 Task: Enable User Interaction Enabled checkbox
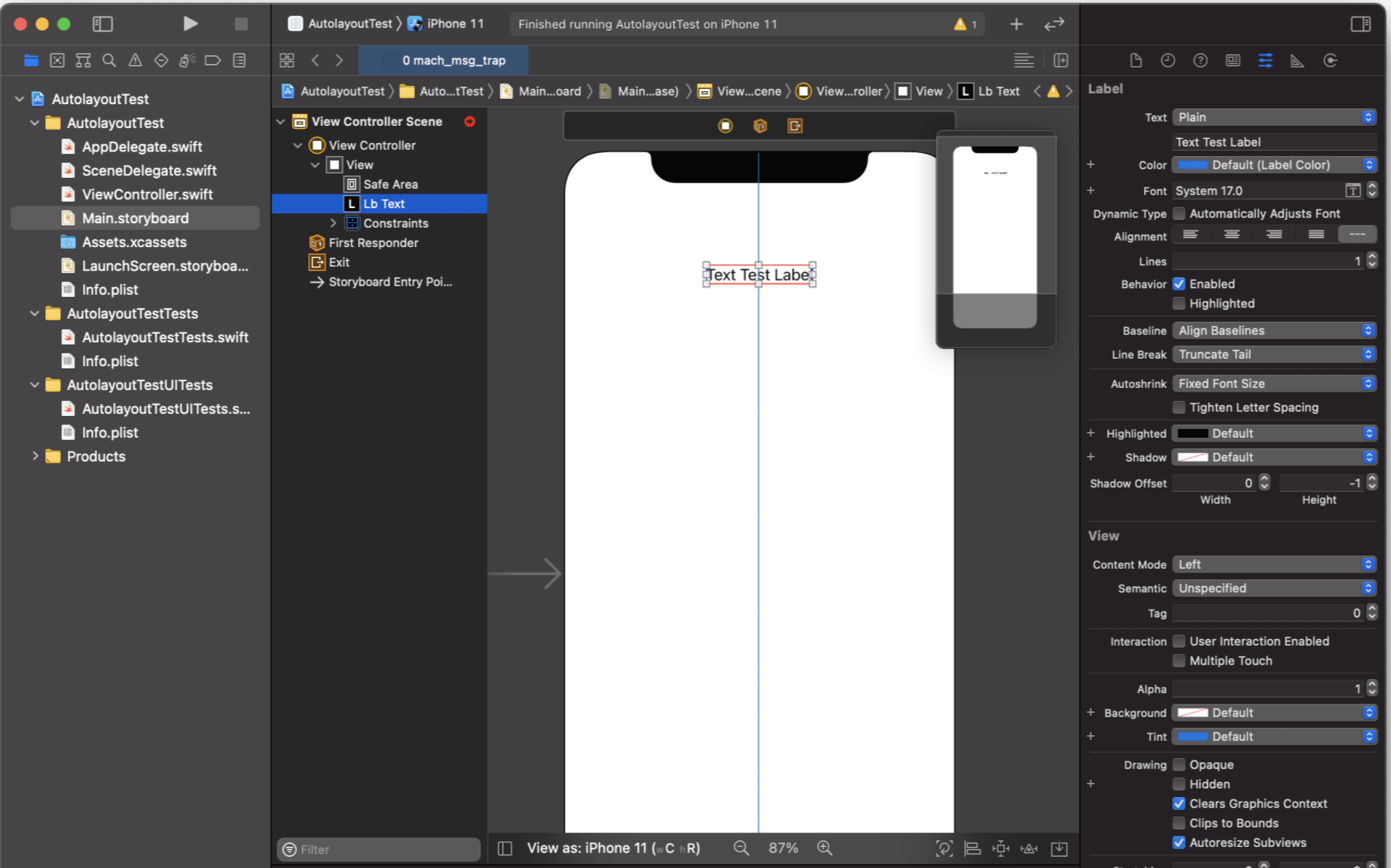coord(1179,641)
